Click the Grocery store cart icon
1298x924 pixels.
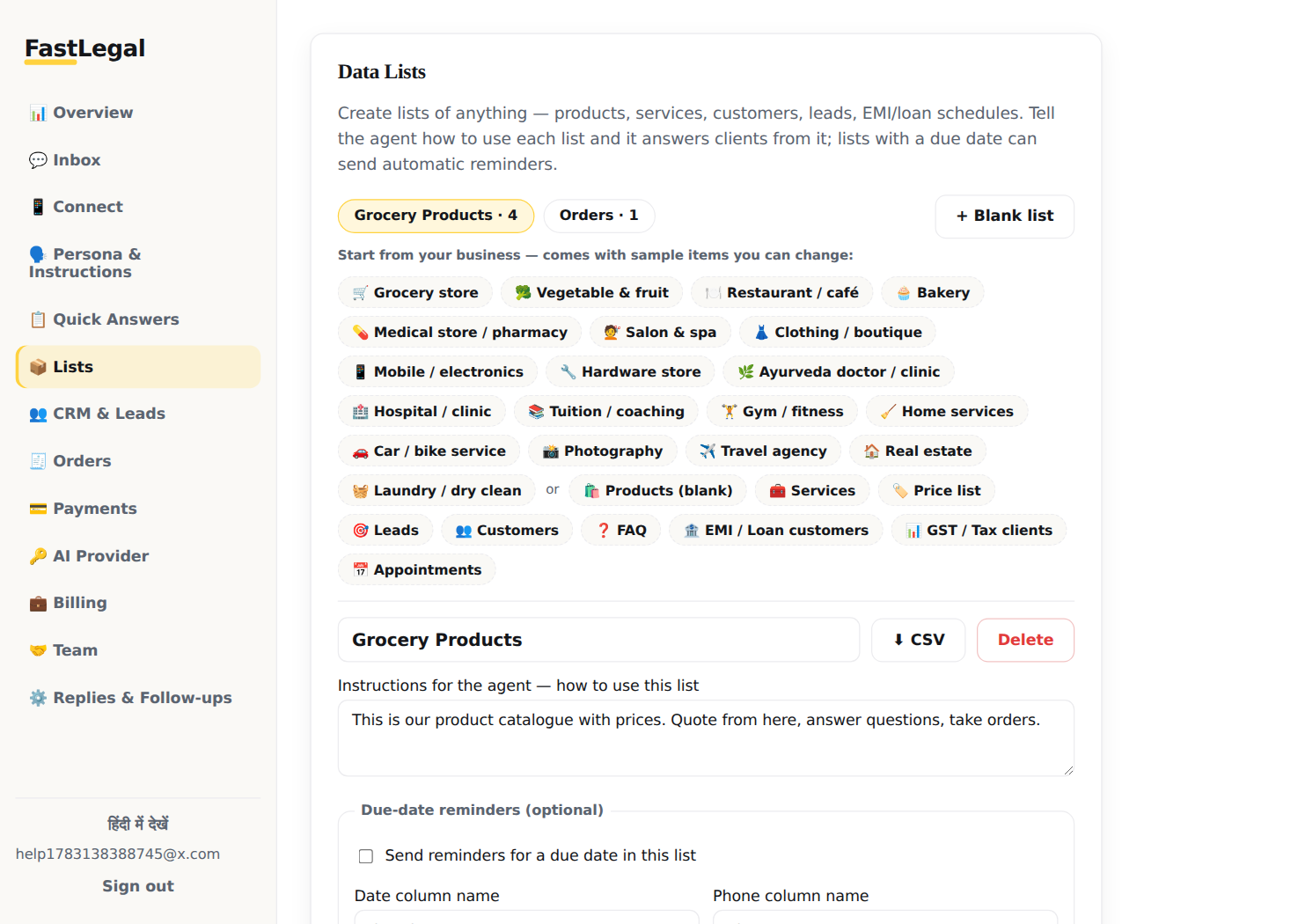360,293
